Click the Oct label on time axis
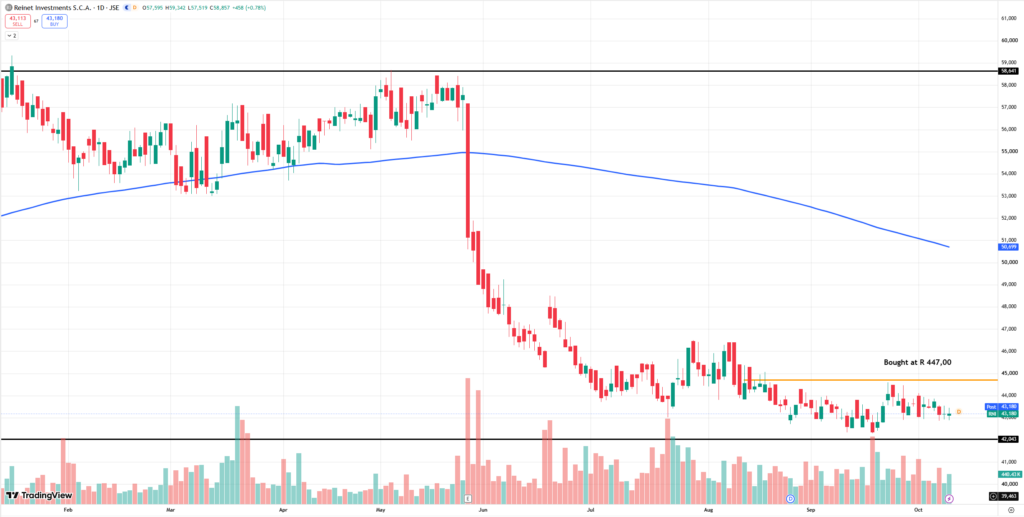1024x517 pixels. [918, 510]
